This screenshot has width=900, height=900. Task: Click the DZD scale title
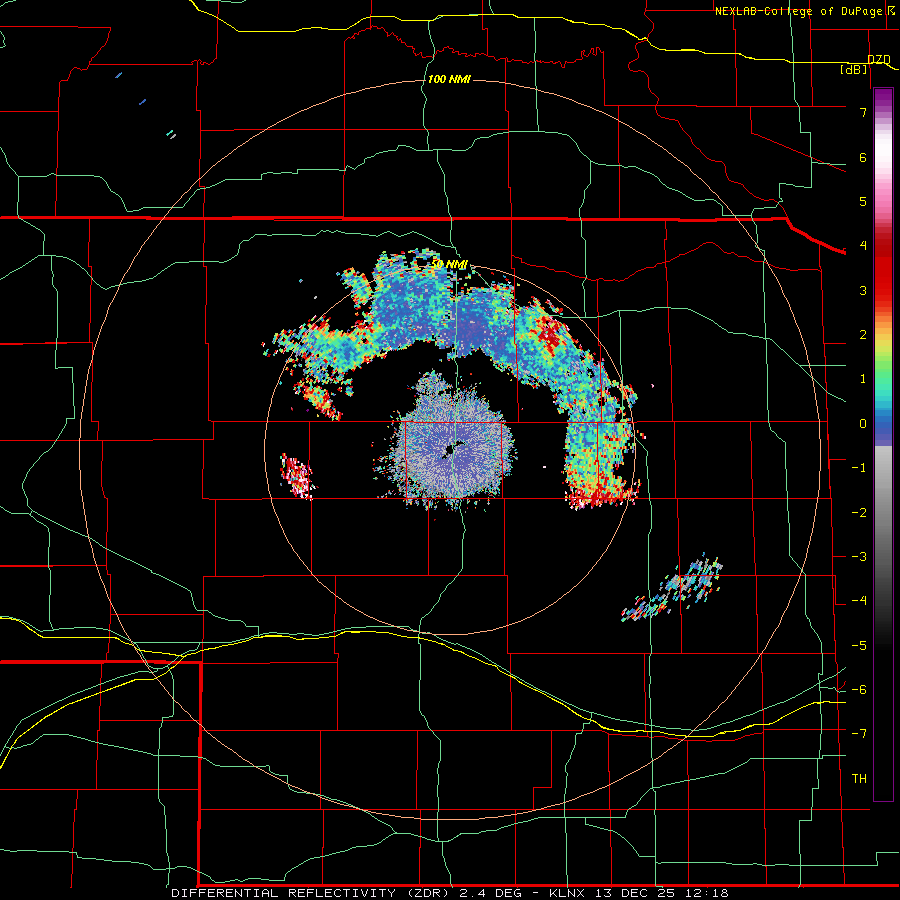tap(879, 60)
